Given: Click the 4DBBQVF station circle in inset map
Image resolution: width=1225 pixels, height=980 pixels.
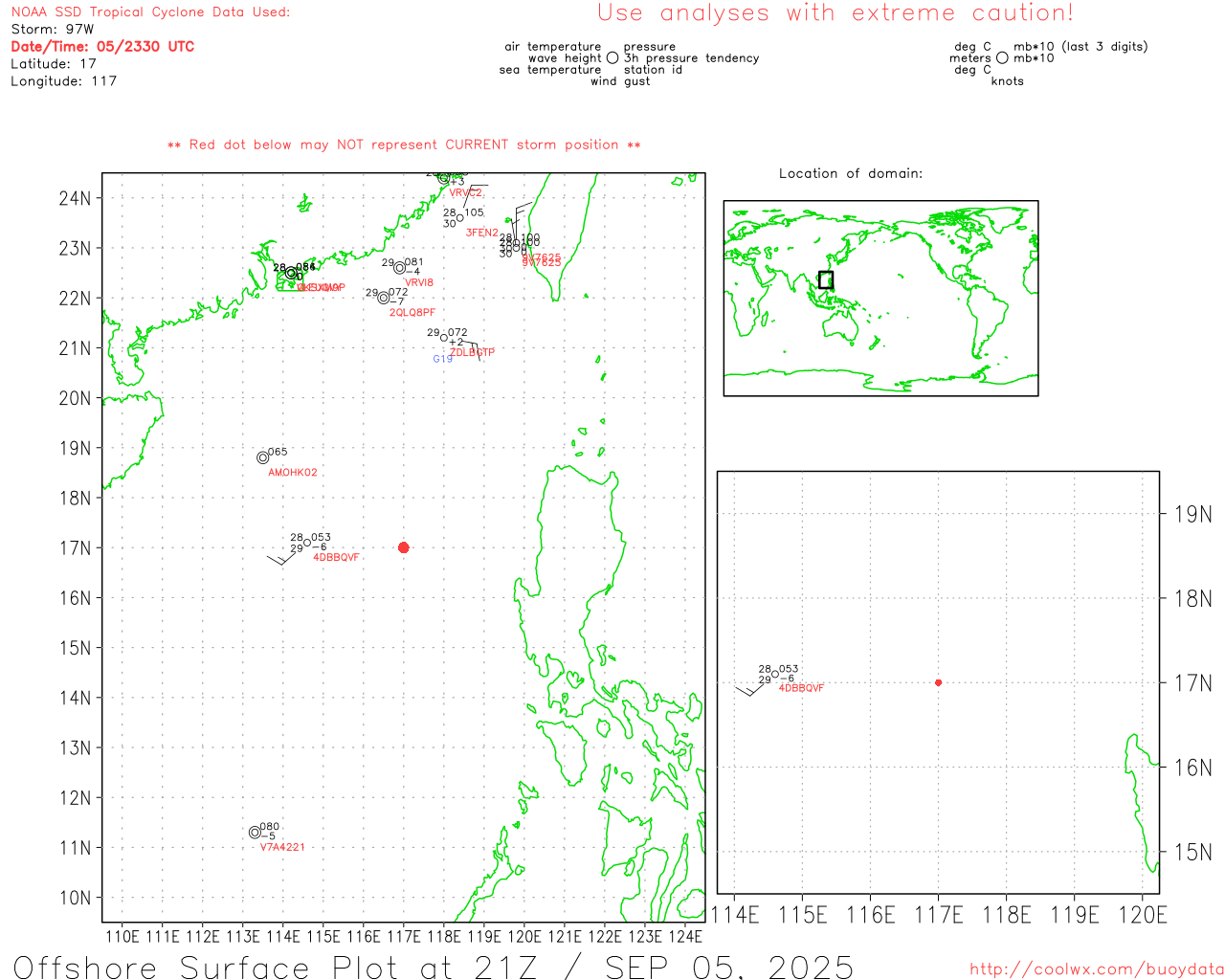Looking at the screenshot, I should point(775,674).
